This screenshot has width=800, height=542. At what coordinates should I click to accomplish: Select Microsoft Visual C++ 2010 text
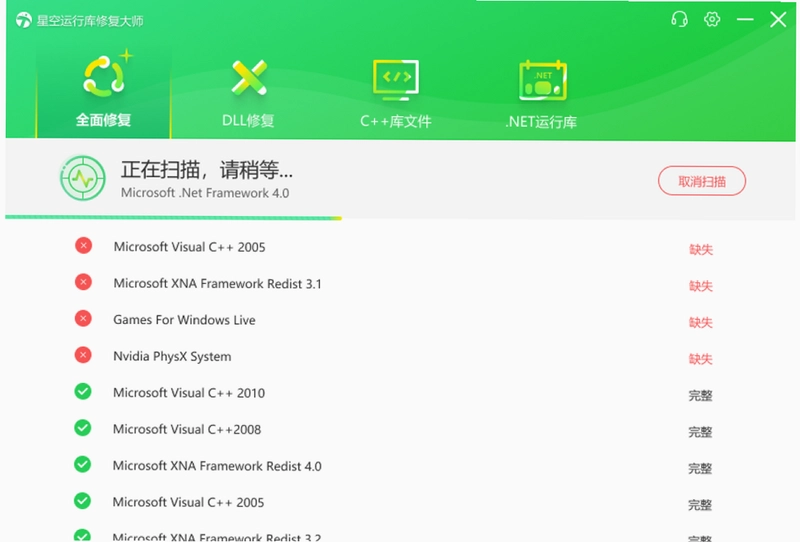189,393
